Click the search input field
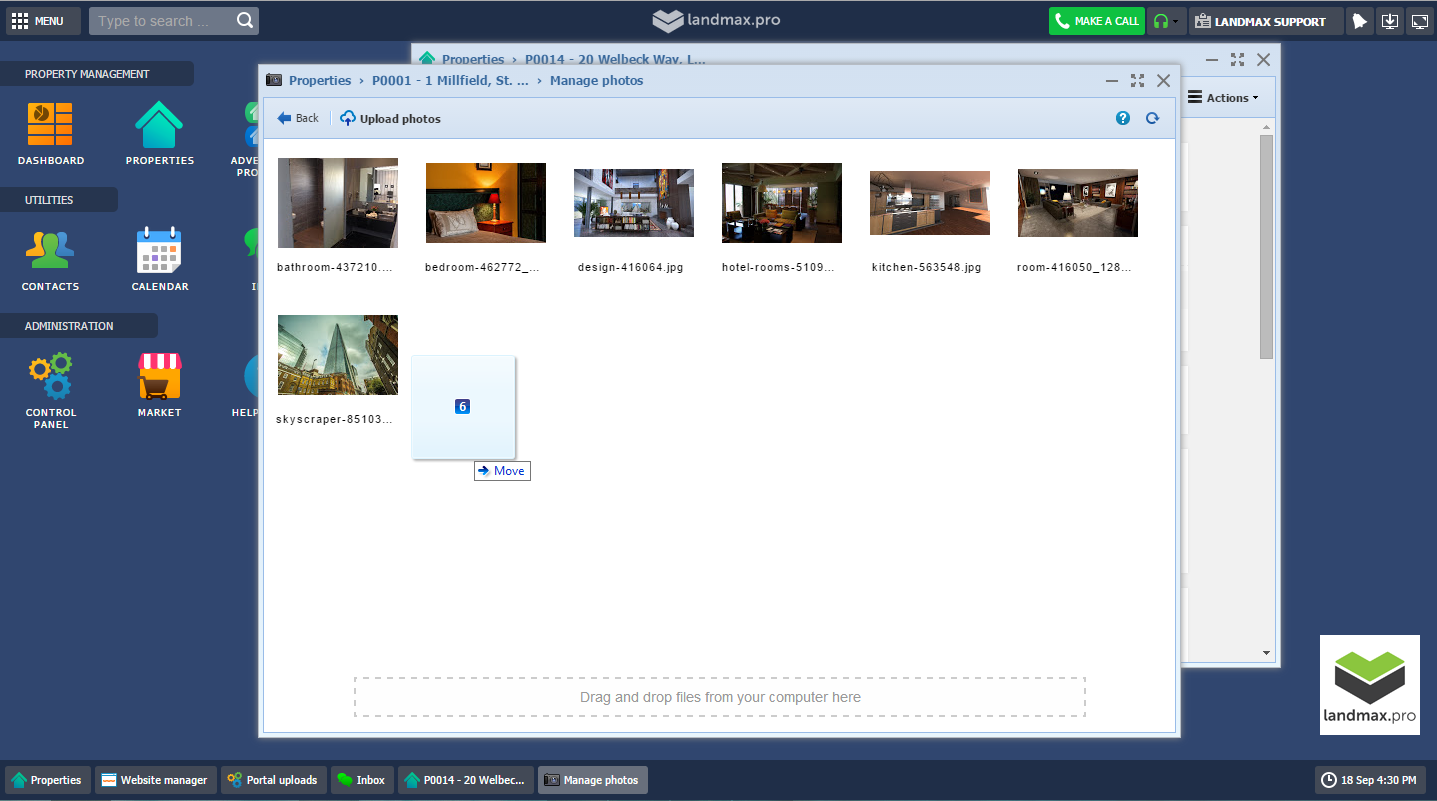The height and width of the screenshot is (801, 1437). pyautogui.click(x=164, y=21)
